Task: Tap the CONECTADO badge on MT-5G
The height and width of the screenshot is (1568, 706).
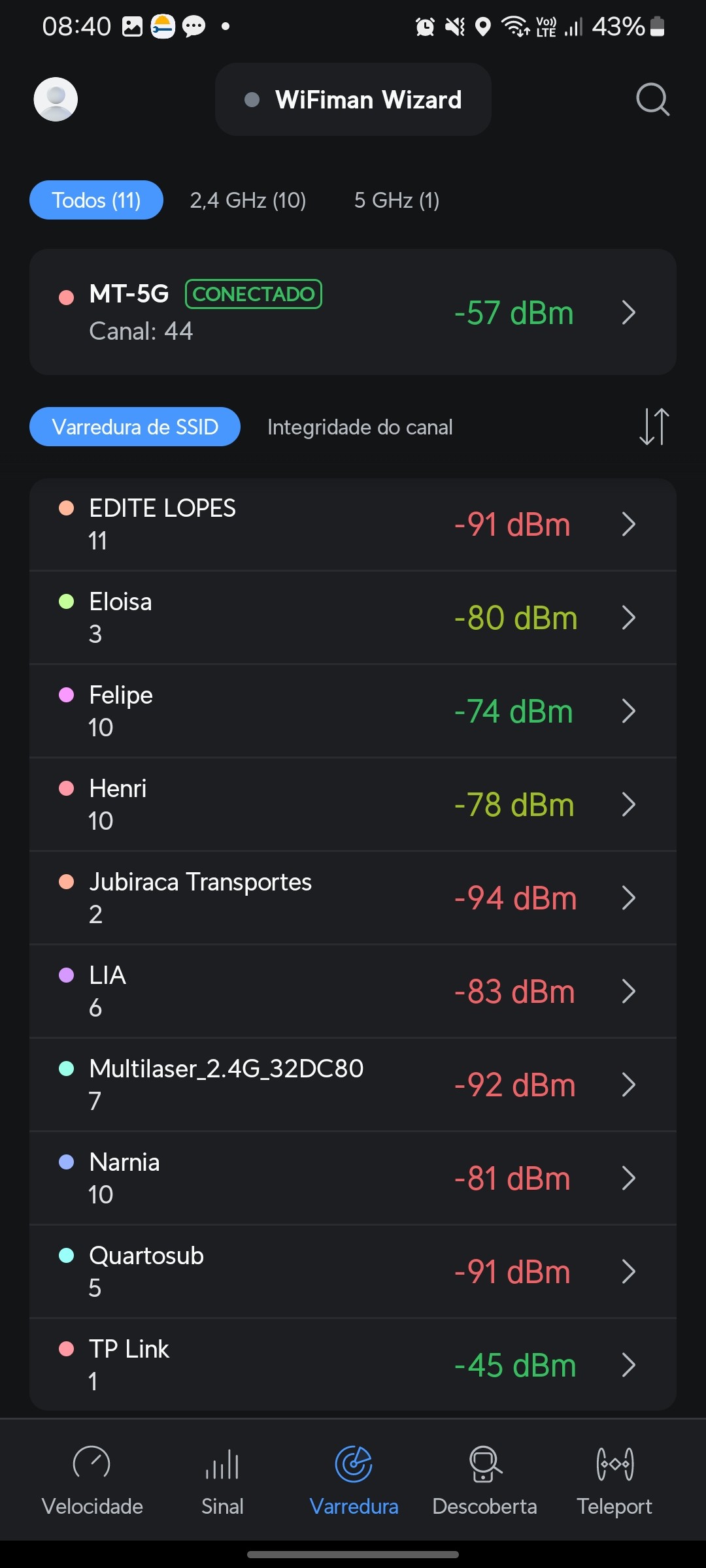Action: 254,294
